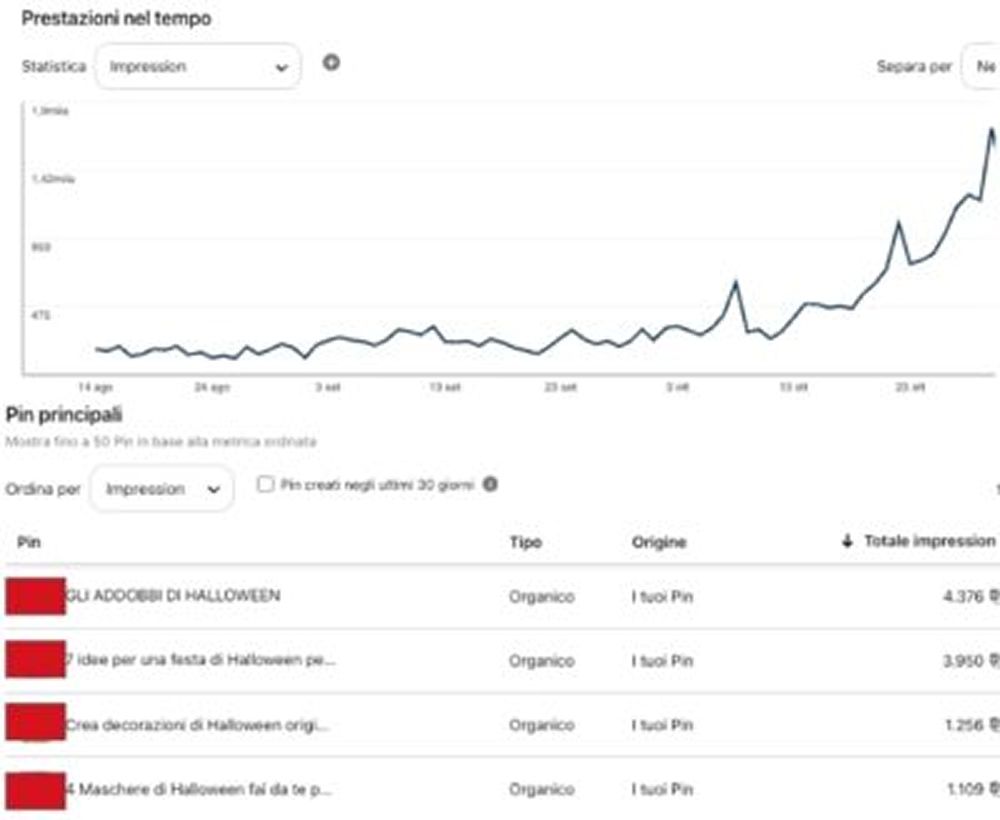1000x820 pixels.
Task: Click the Tipo column header
Action: point(525,542)
